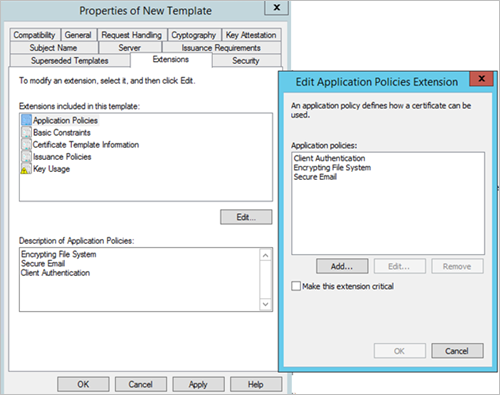
Task: Select the Extensions tab
Action: [171, 60]
